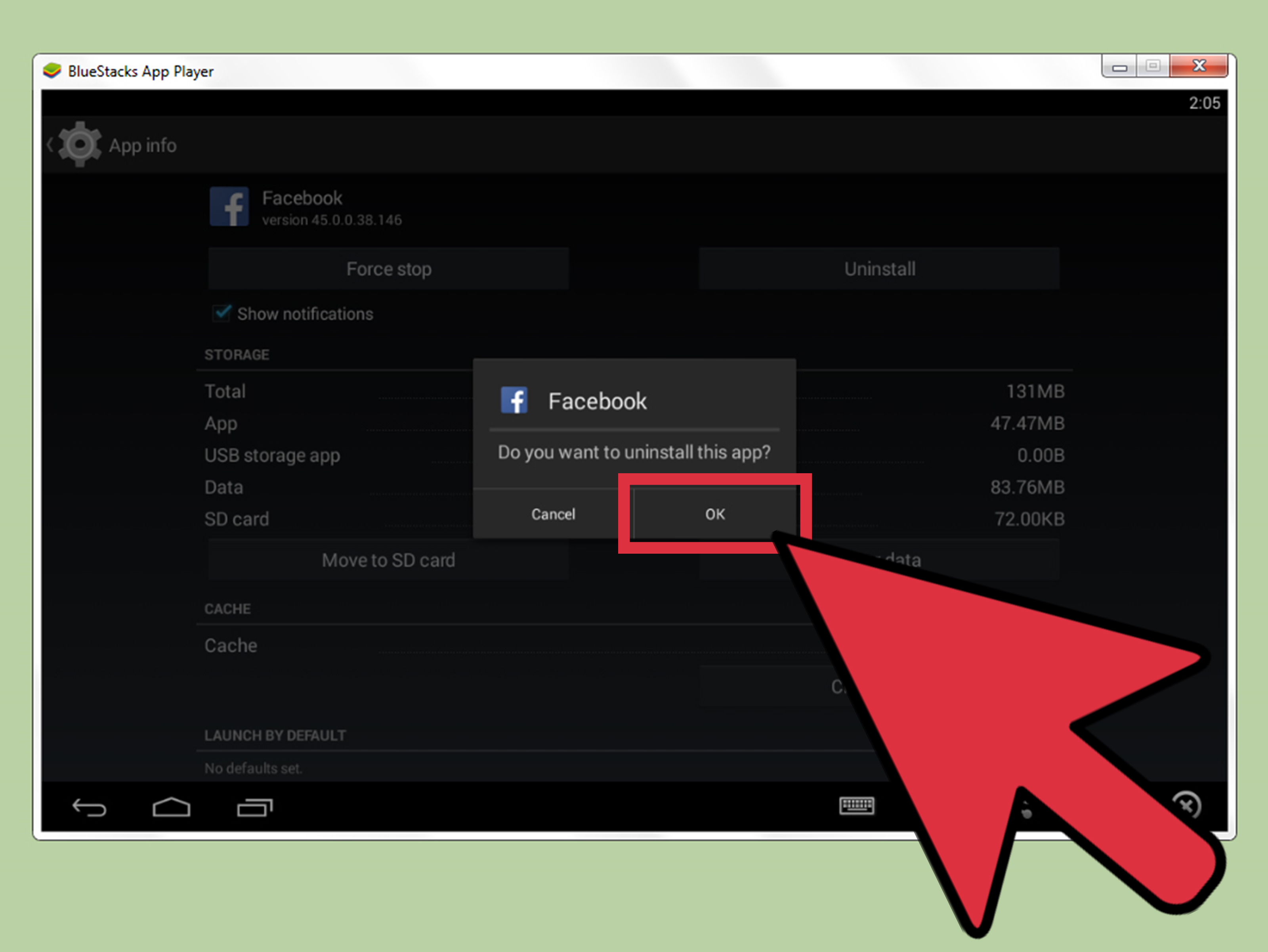Click the BlueStacks logo in title bar
The height and width of the screenshot is (952, 1268).
tap(52, 71)
